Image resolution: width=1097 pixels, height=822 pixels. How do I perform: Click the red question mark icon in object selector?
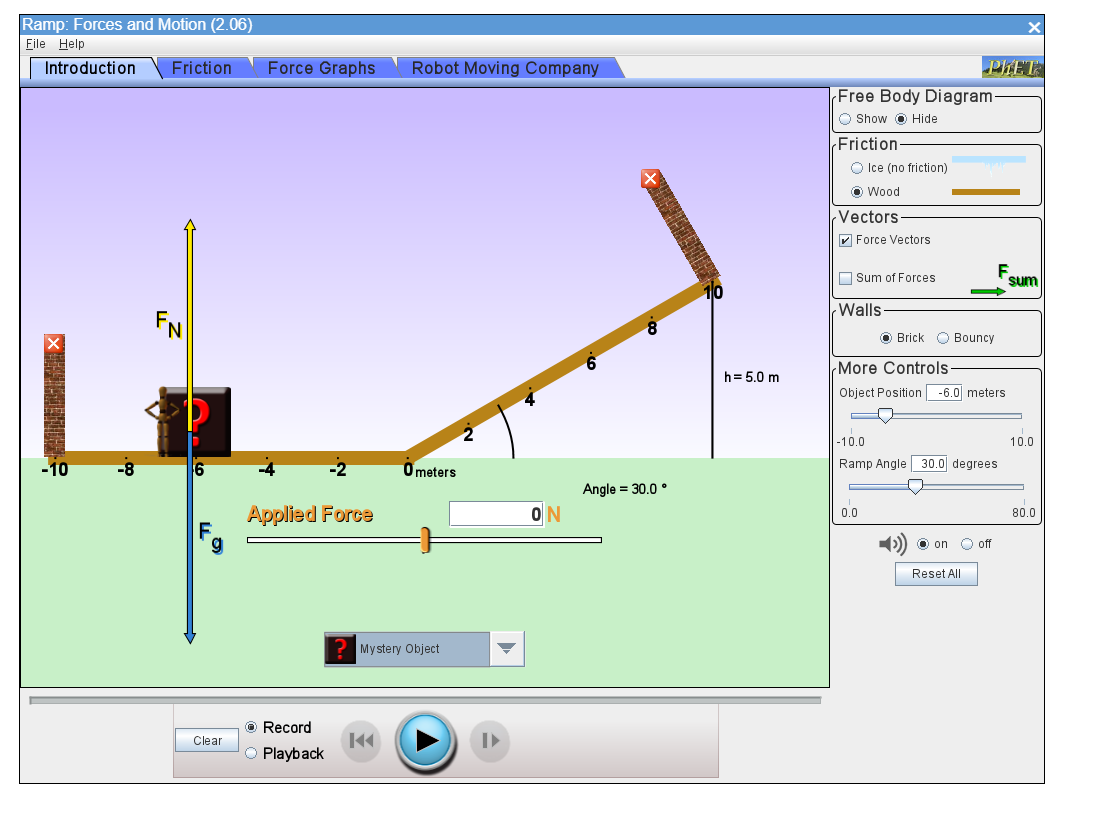[341, 649]
